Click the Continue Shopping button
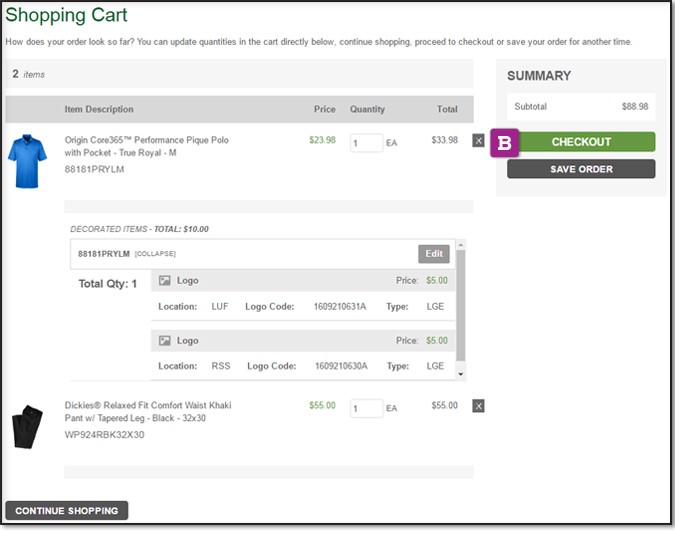This screenshot has height=535, width=675. click(x=67, y=511)
